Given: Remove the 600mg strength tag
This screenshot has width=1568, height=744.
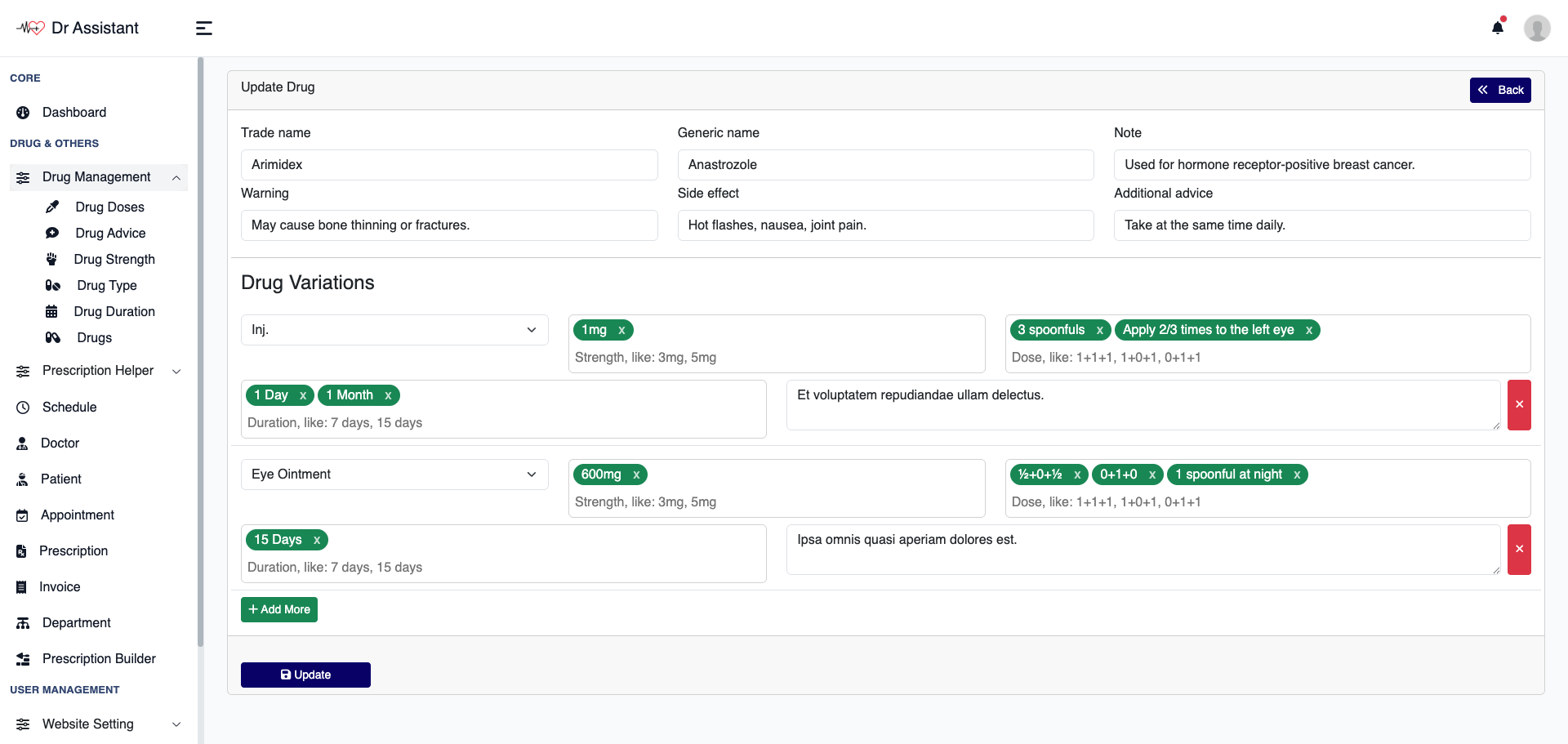Looking at the screenshot, I should pos(636,474).
